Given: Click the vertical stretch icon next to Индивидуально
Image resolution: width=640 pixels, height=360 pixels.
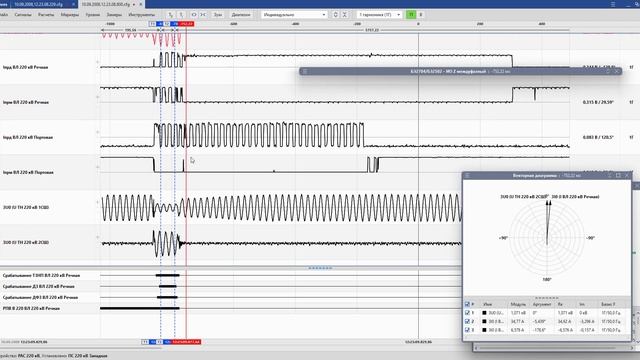Looking at the screenshot, I should click(x=335, y=15).
